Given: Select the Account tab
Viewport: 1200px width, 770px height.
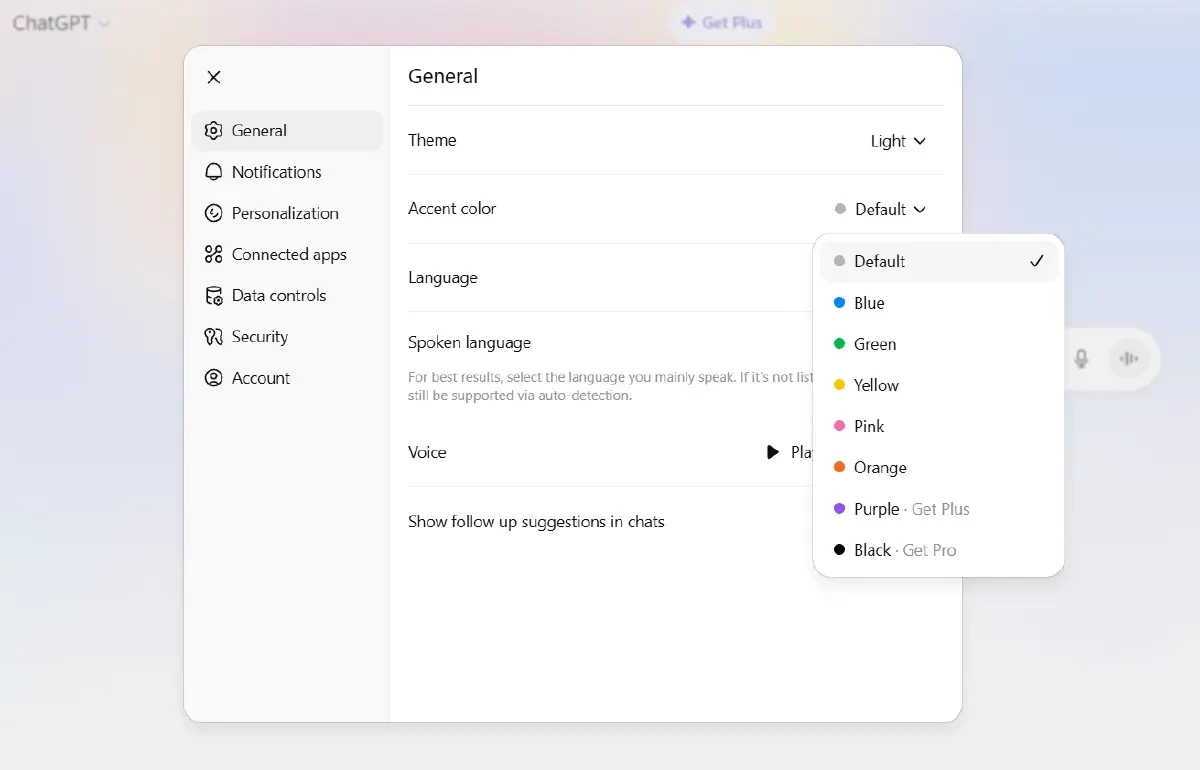Looking at the screenshot, I should 287,378.
